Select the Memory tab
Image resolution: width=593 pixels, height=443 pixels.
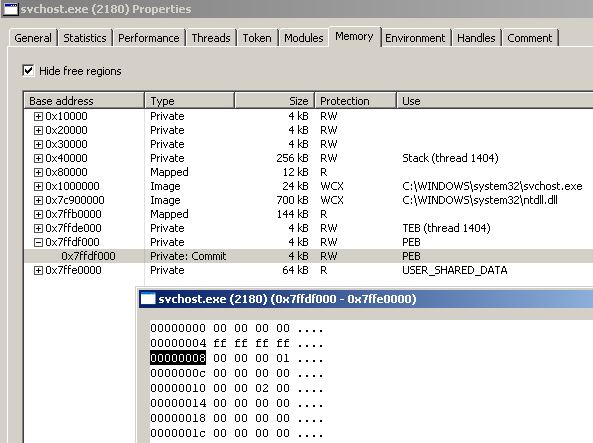tap(354, 36)
